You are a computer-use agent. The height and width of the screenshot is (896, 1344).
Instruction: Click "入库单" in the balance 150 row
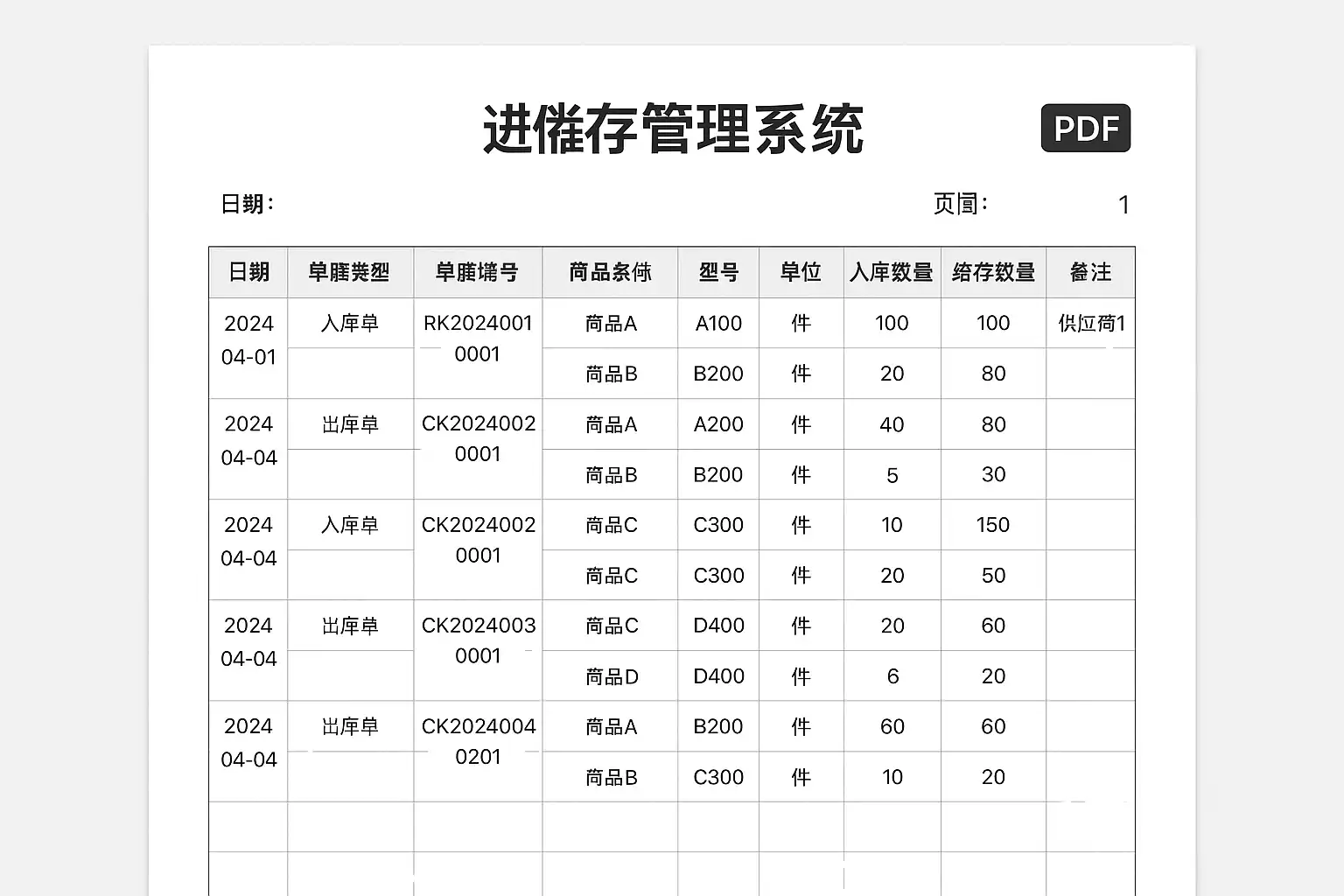click(x=350, y=525)
